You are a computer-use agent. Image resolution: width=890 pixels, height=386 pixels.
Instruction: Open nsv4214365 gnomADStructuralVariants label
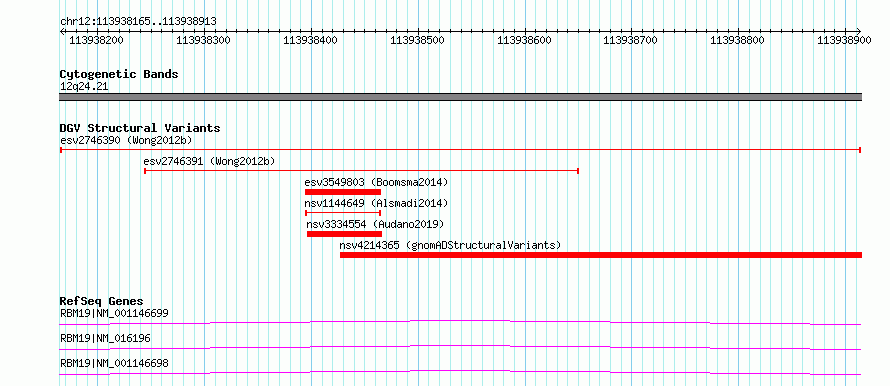[450, 245]
